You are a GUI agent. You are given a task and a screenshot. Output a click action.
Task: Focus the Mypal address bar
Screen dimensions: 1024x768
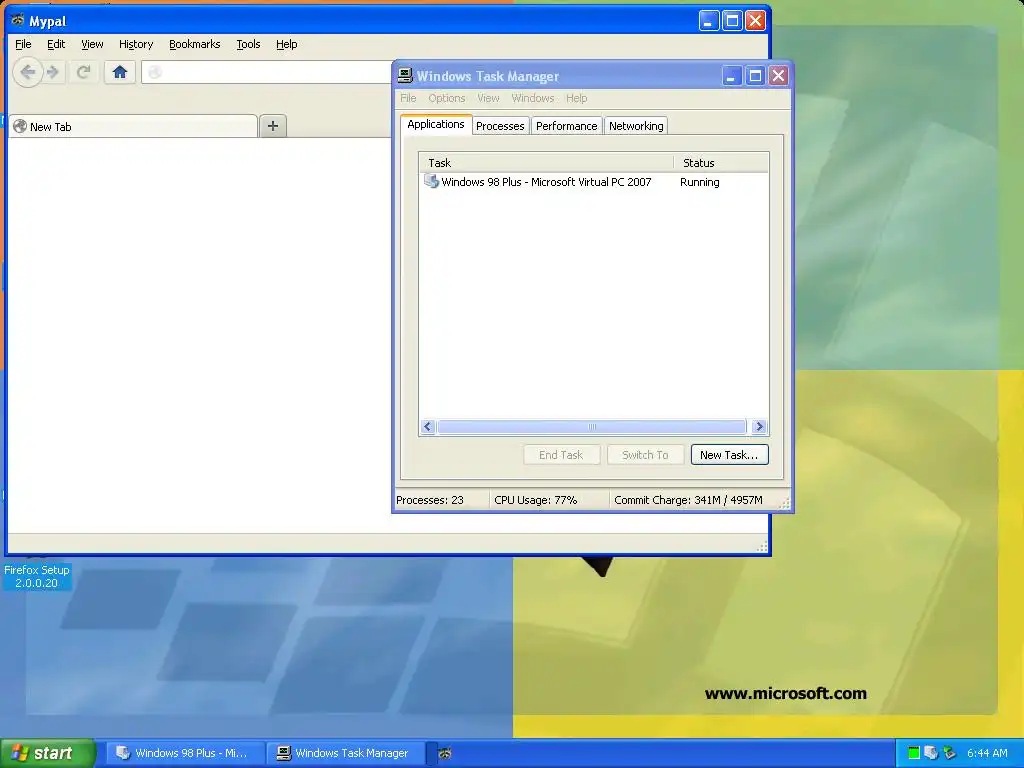tap(266, 72)
